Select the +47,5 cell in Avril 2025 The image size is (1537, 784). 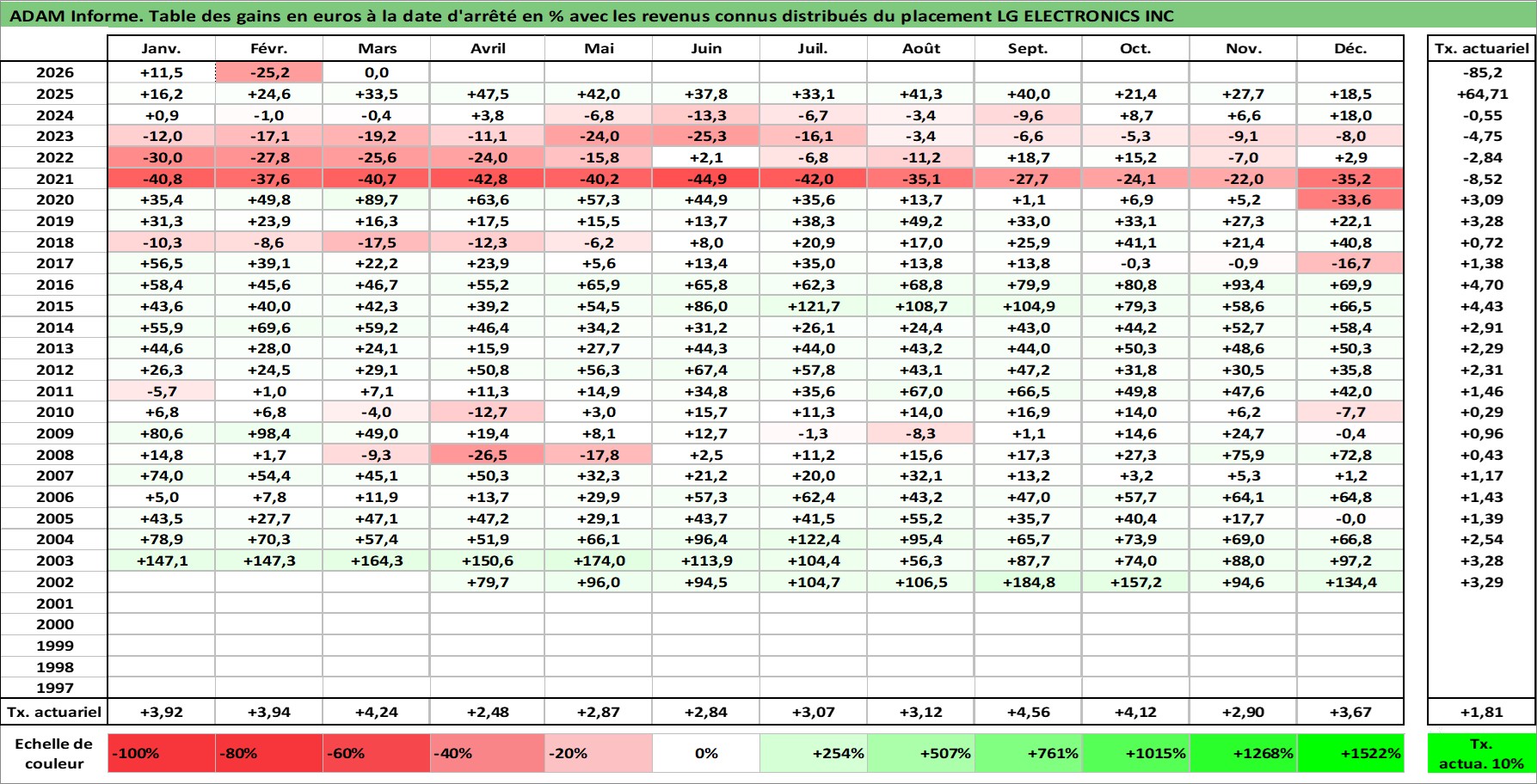click(488, 94)
